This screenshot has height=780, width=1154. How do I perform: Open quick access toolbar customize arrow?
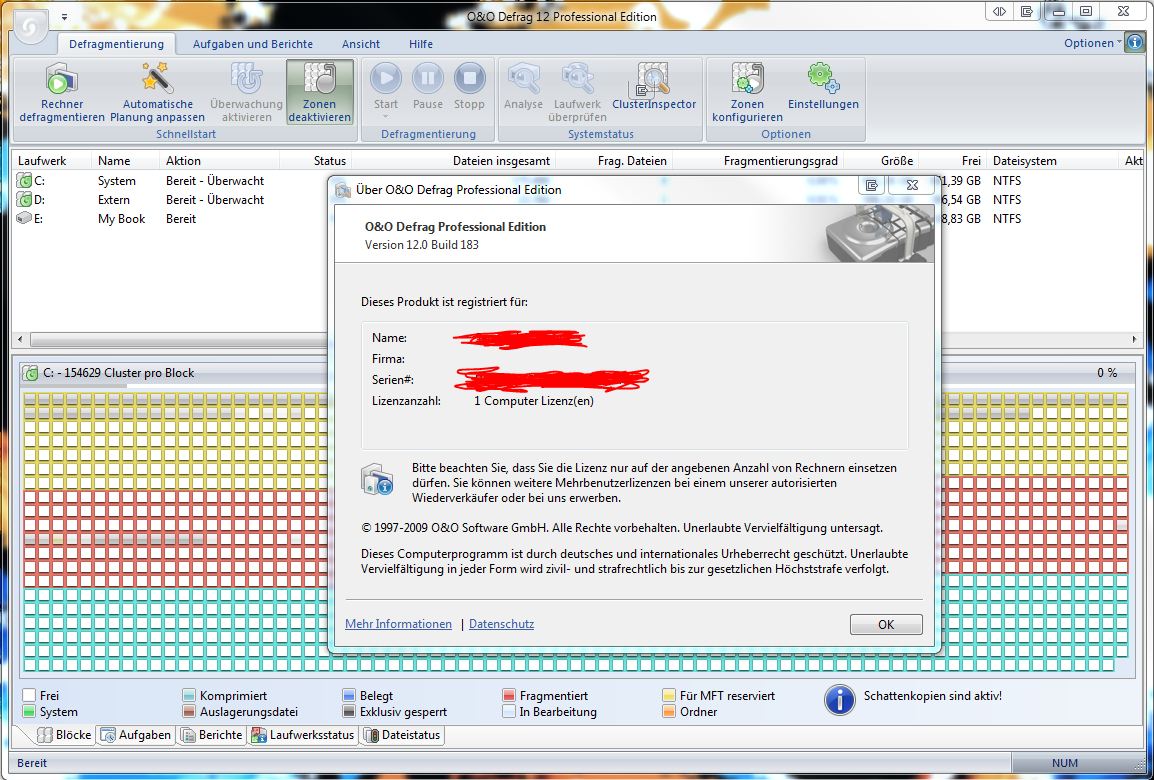coord(64,16)
